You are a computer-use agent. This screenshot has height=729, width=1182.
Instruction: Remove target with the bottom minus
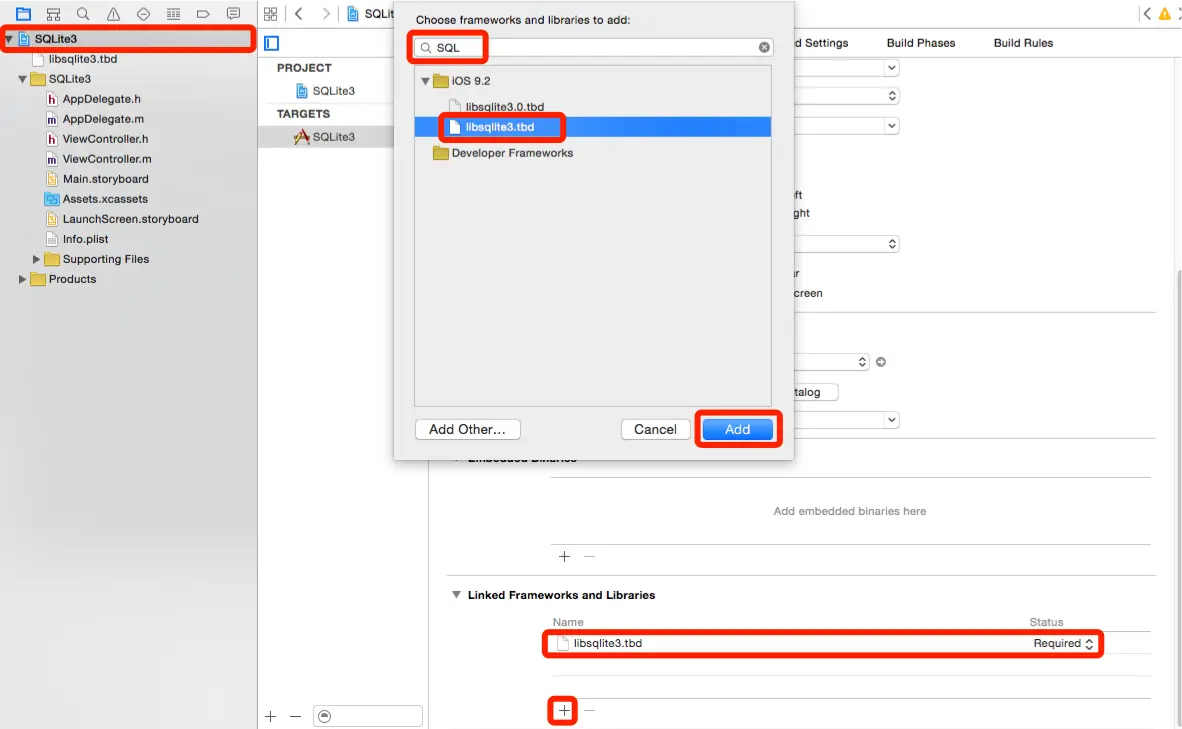[x=296, y=716]
